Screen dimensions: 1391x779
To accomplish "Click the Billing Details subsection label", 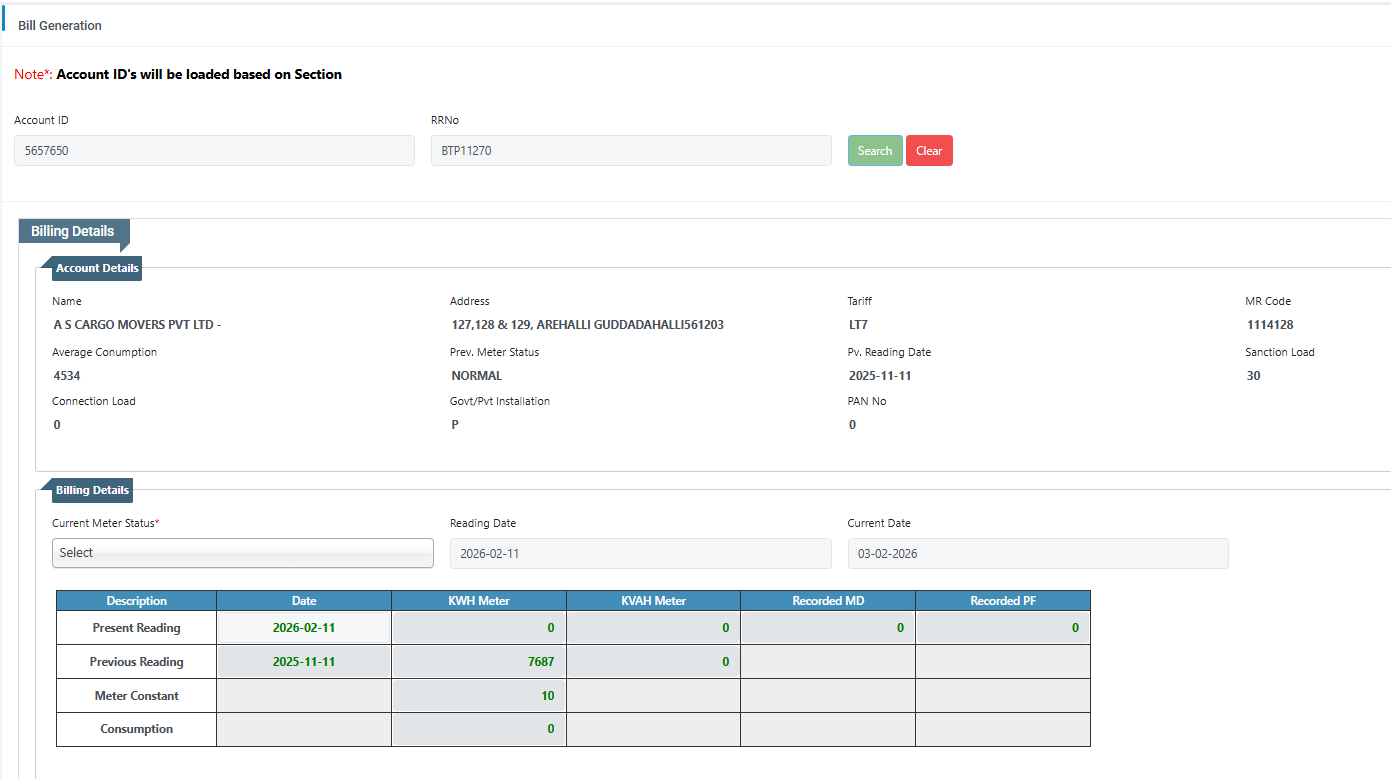I will point(92,491).
